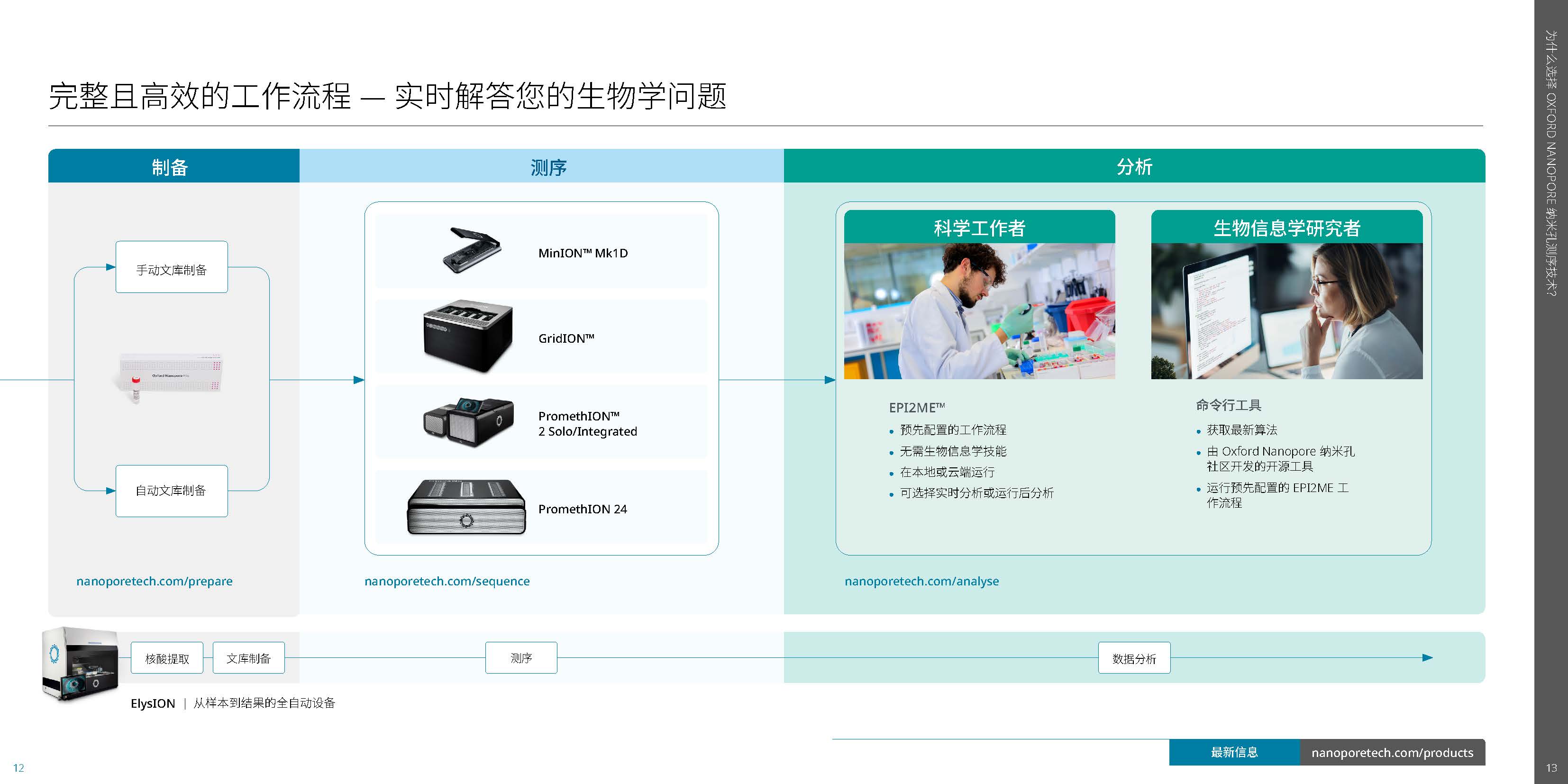Screen dimensions: 1568x784
Task: Select the 分析 header tab
Action: (1135, 165)
